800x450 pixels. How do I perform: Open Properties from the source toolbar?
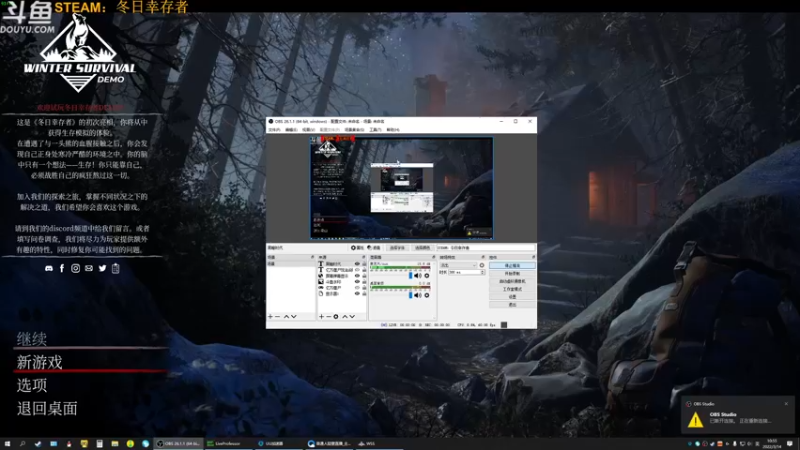[358, 248]
